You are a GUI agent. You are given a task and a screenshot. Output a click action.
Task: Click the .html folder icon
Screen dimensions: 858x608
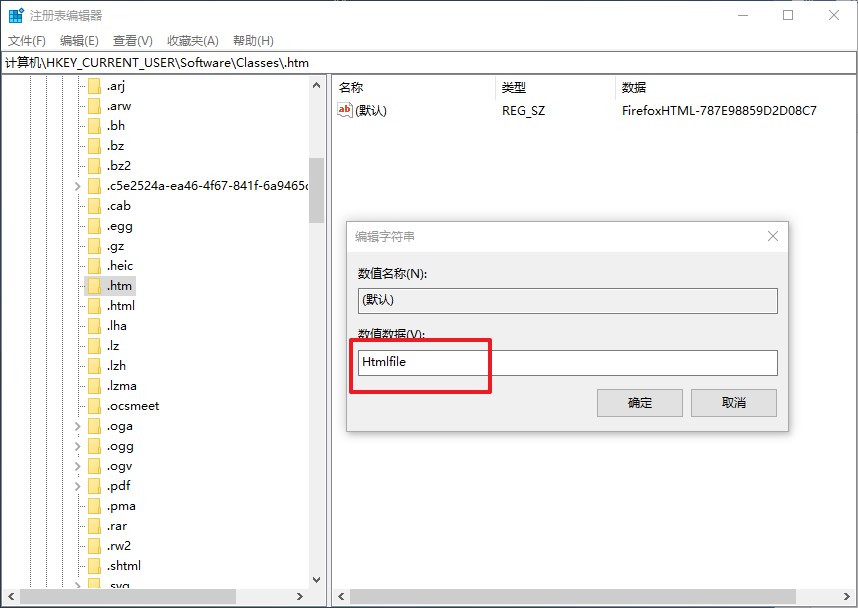95,306
